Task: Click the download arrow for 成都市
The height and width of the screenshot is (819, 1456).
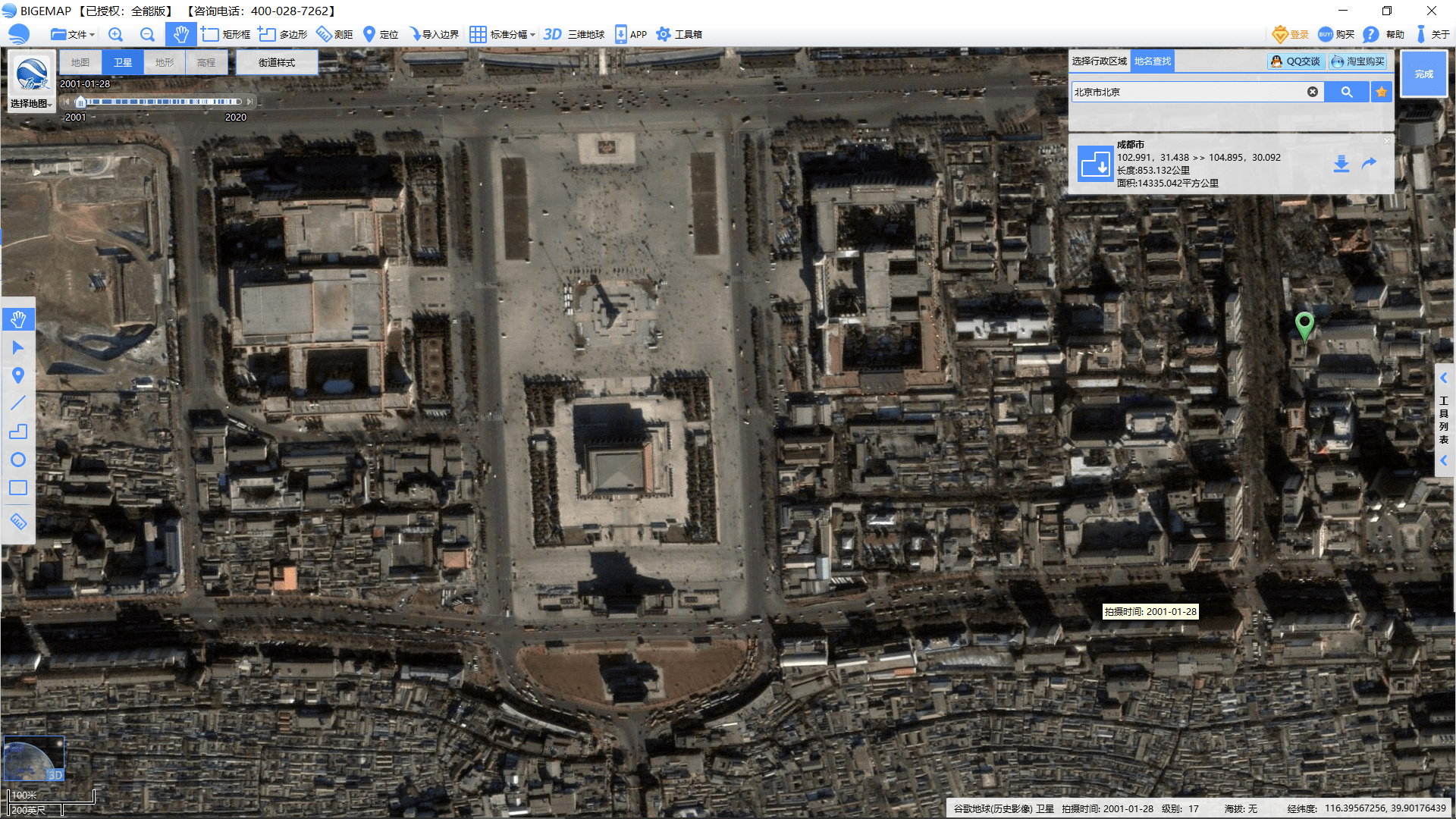Action: click(1341, 164)
